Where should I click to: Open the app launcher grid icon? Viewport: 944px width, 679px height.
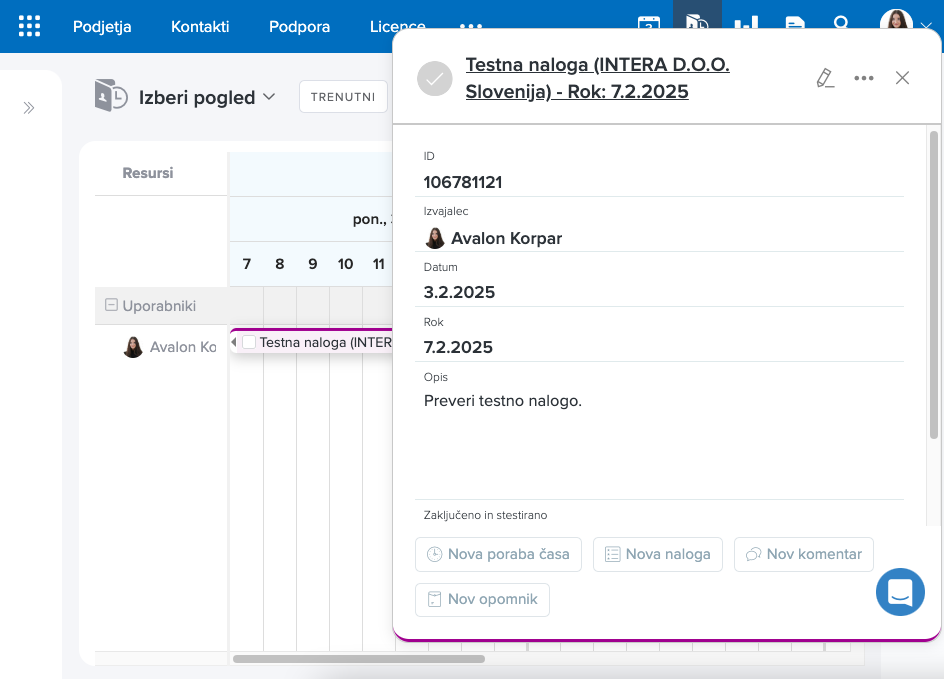(x=30, y=26)
